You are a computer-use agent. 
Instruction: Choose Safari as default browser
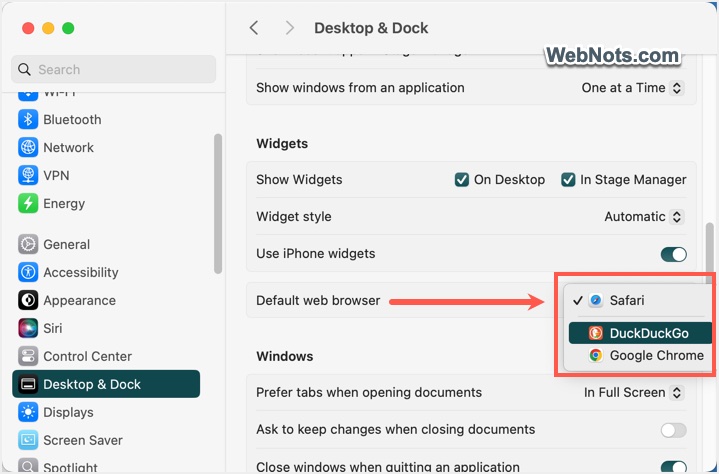coord(638,300)
